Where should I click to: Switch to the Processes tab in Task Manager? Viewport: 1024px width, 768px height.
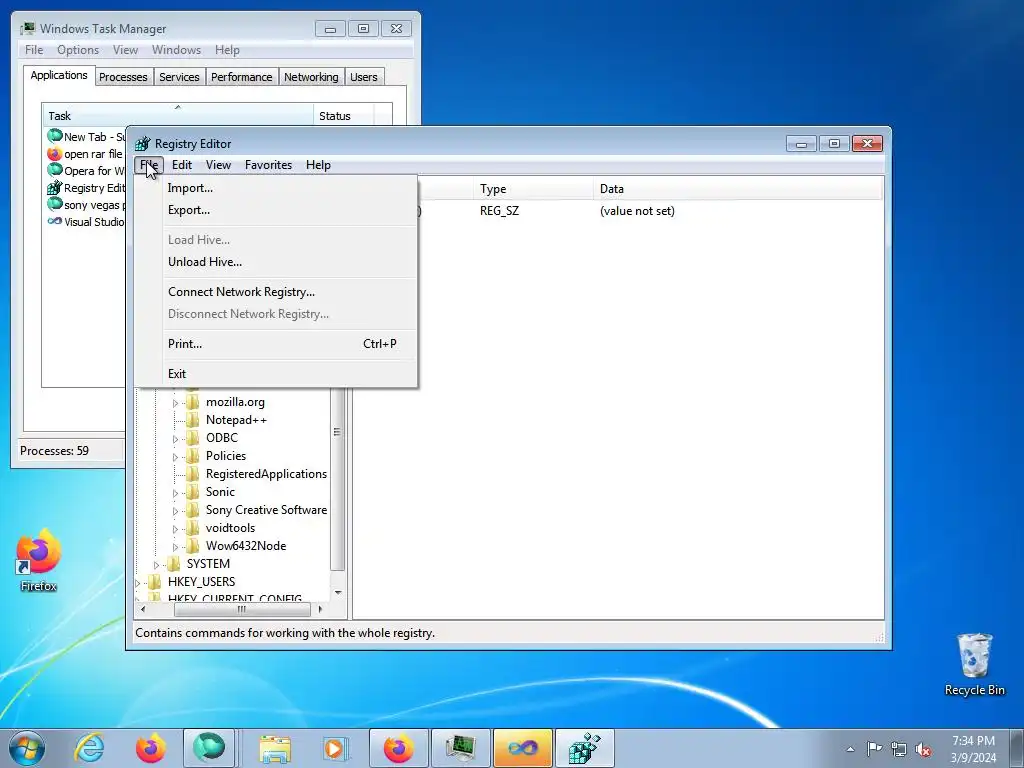[x=123, y=77]
